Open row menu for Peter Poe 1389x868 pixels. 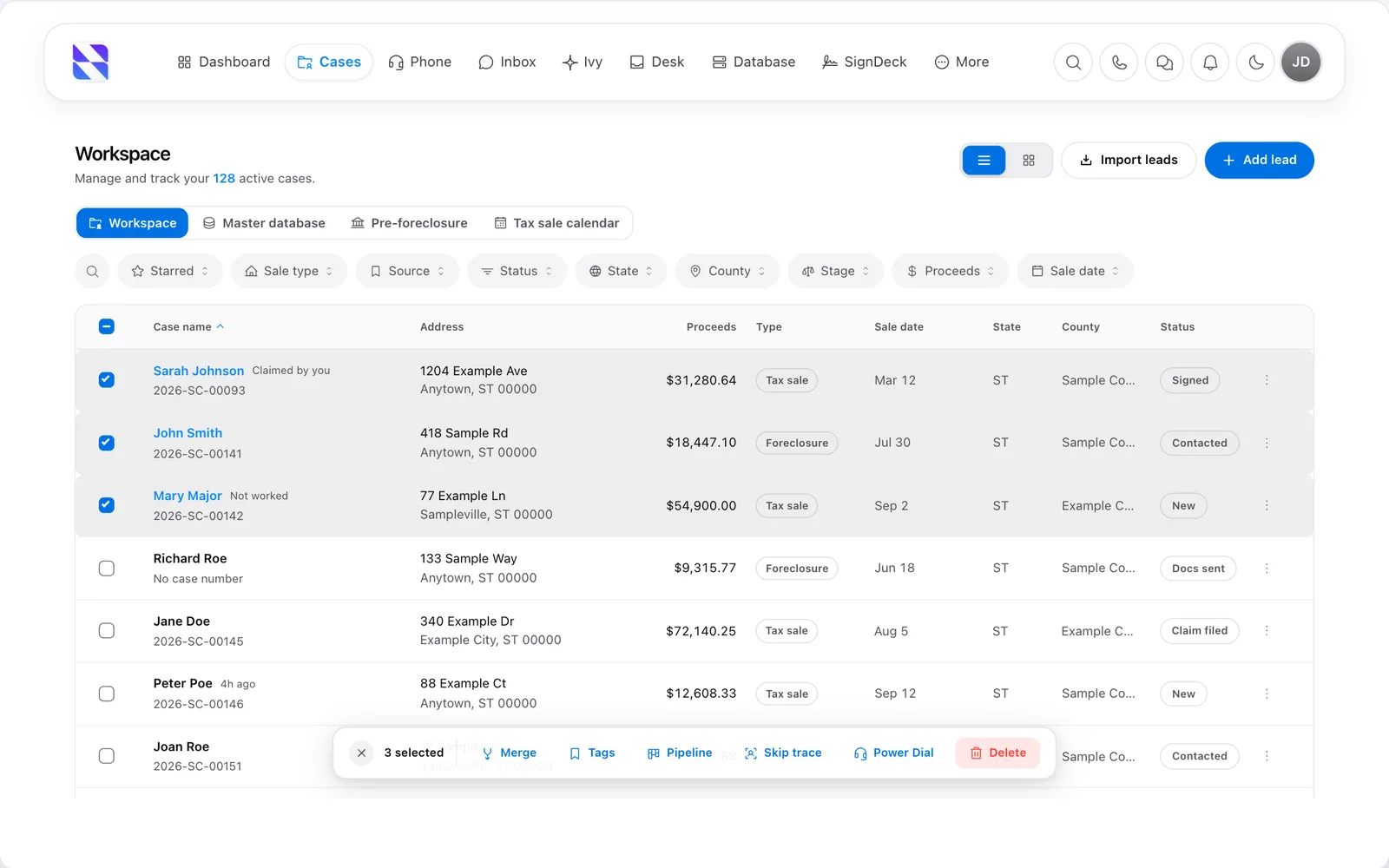coord(1267,694)
